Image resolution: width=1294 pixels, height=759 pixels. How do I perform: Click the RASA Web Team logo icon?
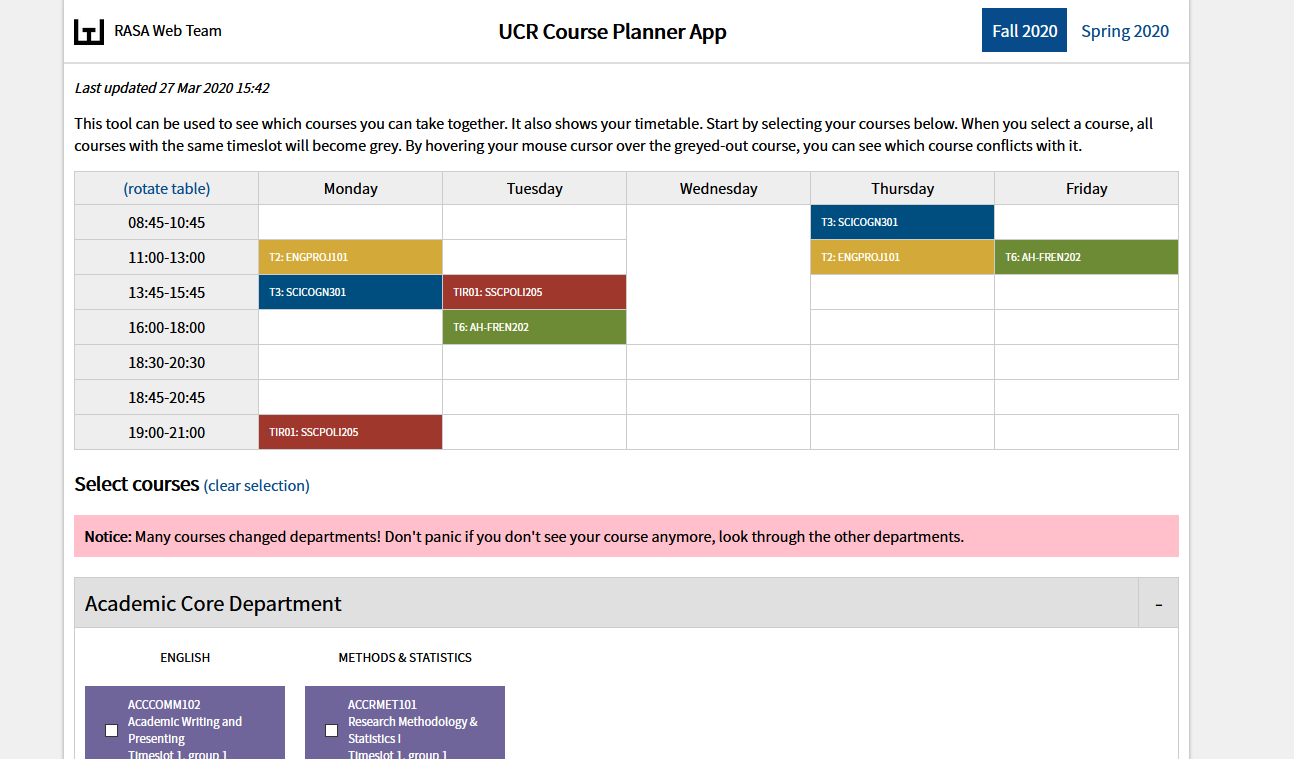(x=89, y=31)
